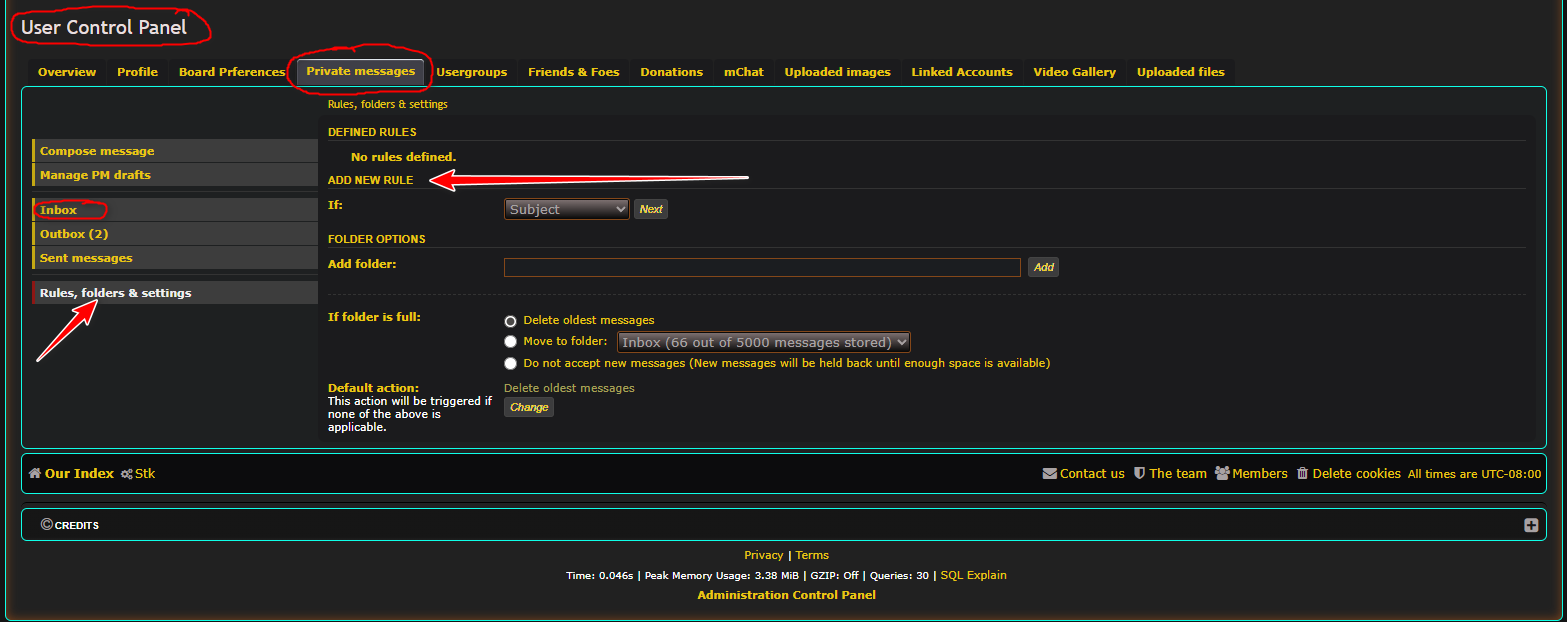
Task: Click the Add folder name input field
Action: point(762,267)
